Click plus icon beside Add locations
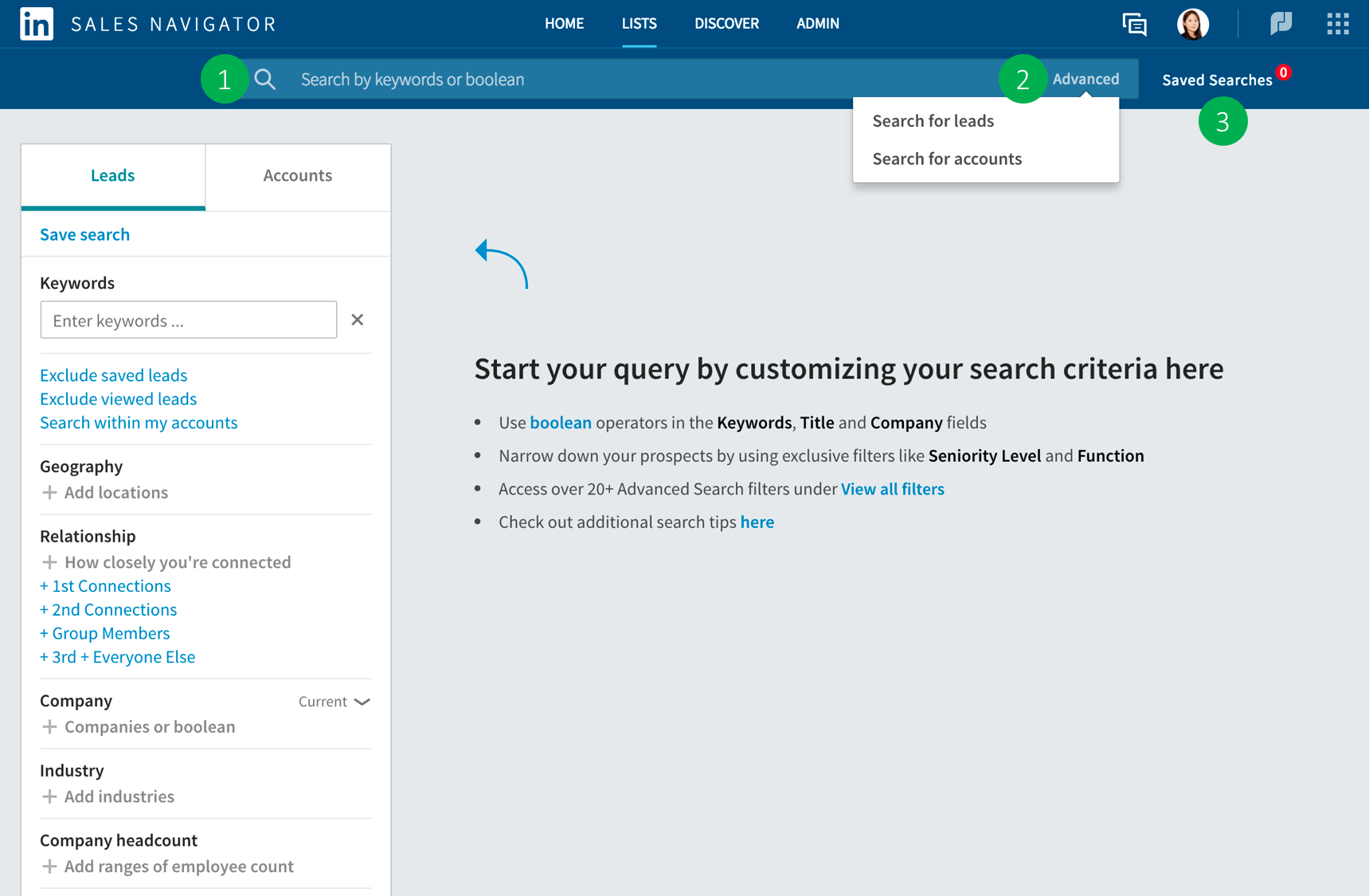This screenshot has width=1369, height=896. [49, 492]
